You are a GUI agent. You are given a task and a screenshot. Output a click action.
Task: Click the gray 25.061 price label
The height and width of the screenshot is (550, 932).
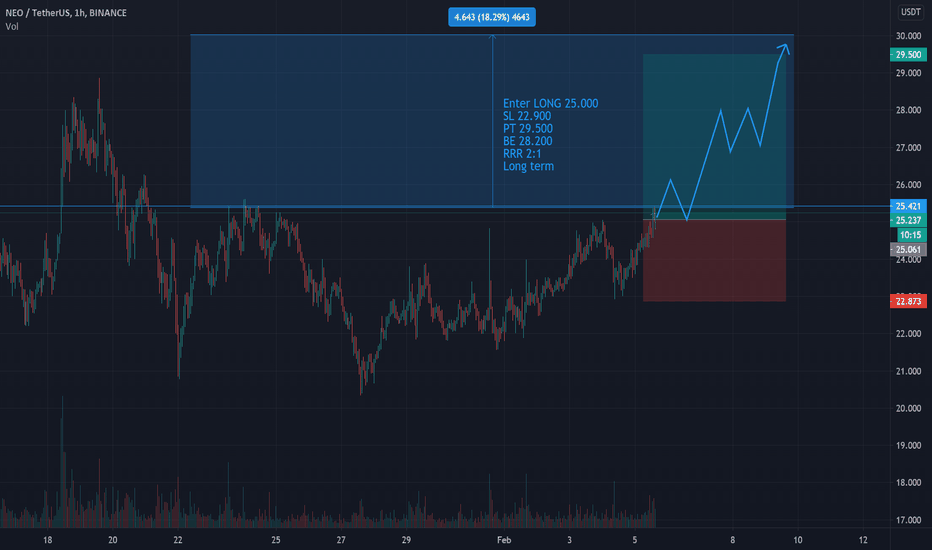(x=908, y=250)
